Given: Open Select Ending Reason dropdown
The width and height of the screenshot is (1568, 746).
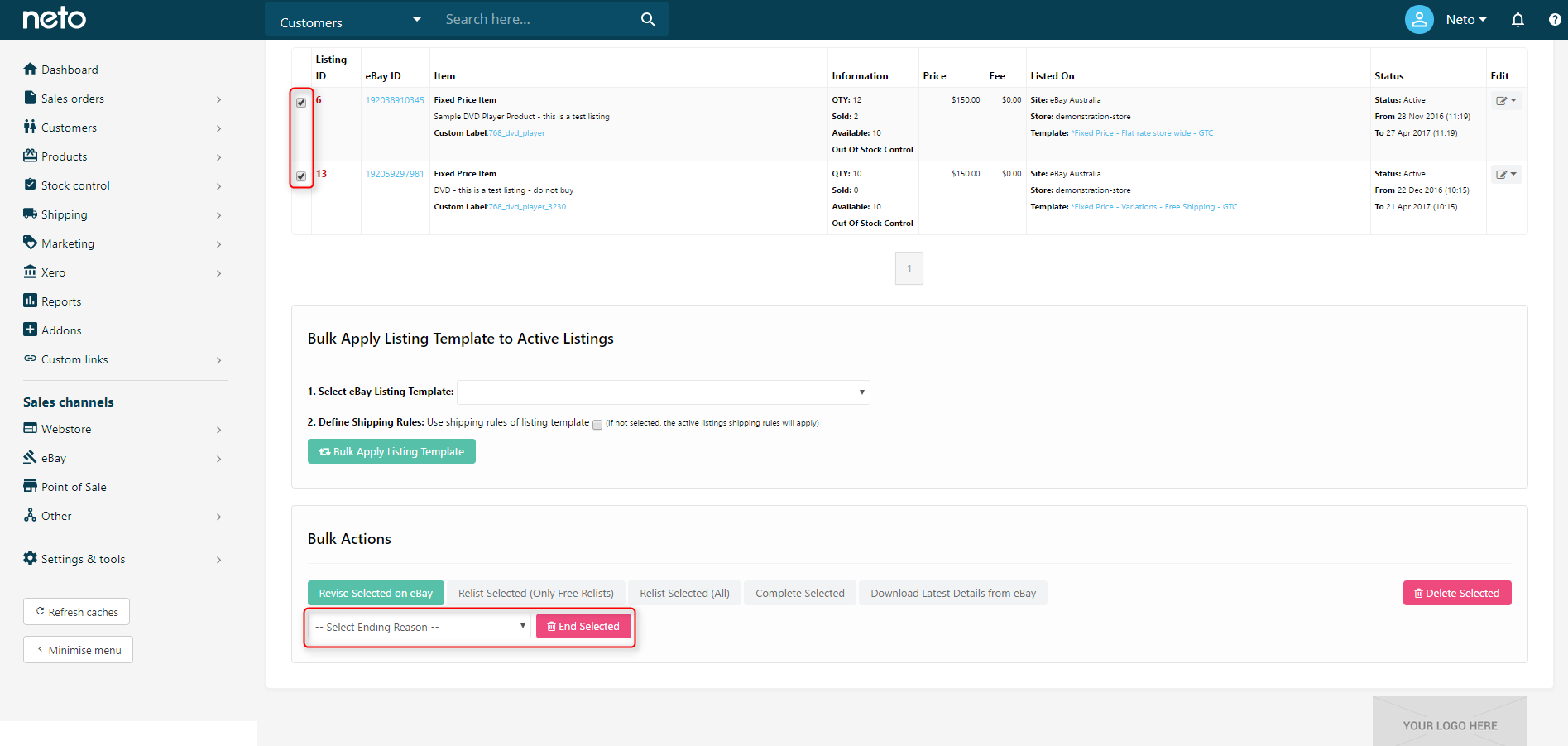Looking at the screenshot, I should [420, 627].
